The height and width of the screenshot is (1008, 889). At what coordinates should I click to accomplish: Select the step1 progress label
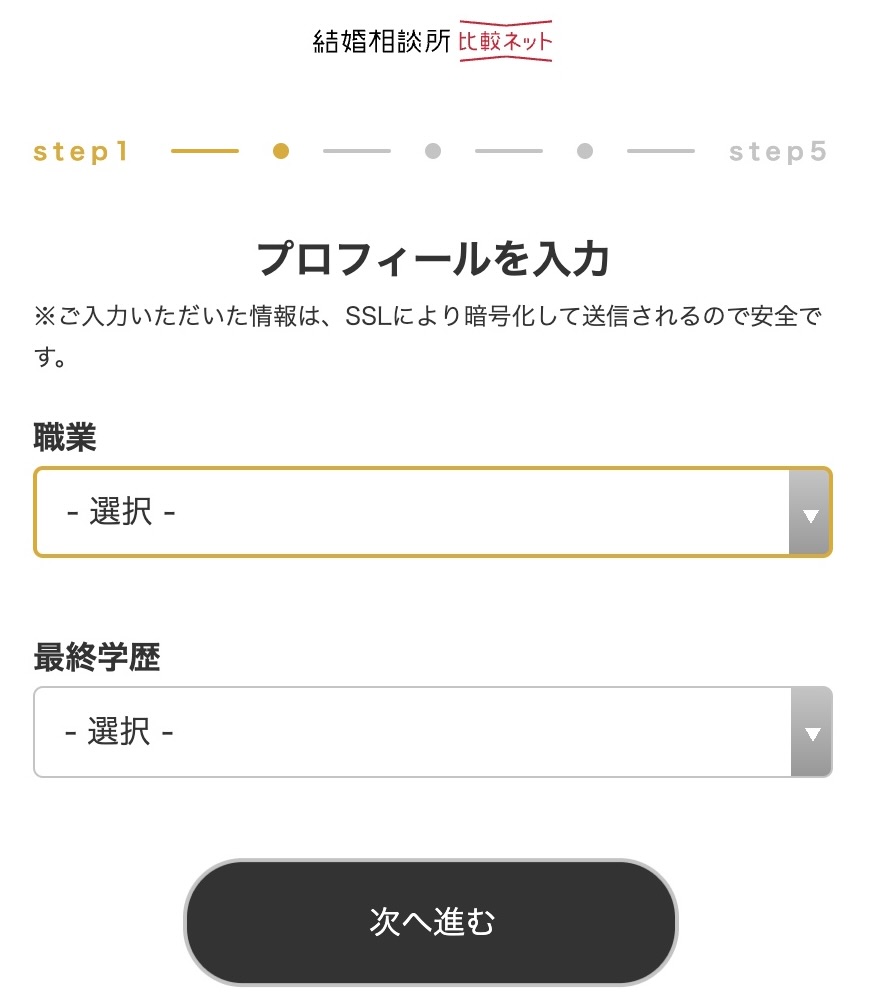[x=81, y=152]
